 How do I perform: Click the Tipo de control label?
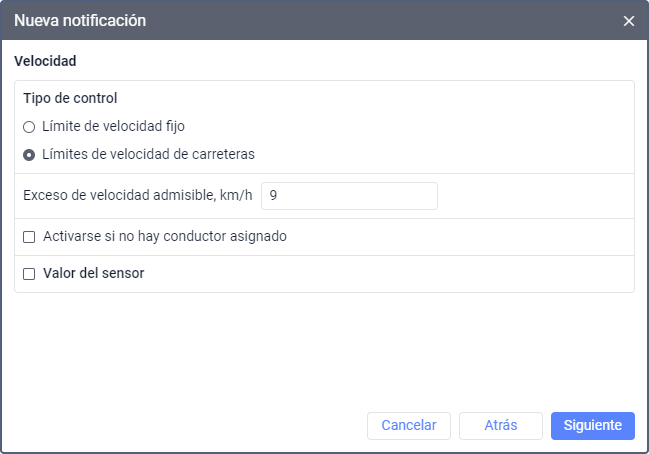(70, 99)
